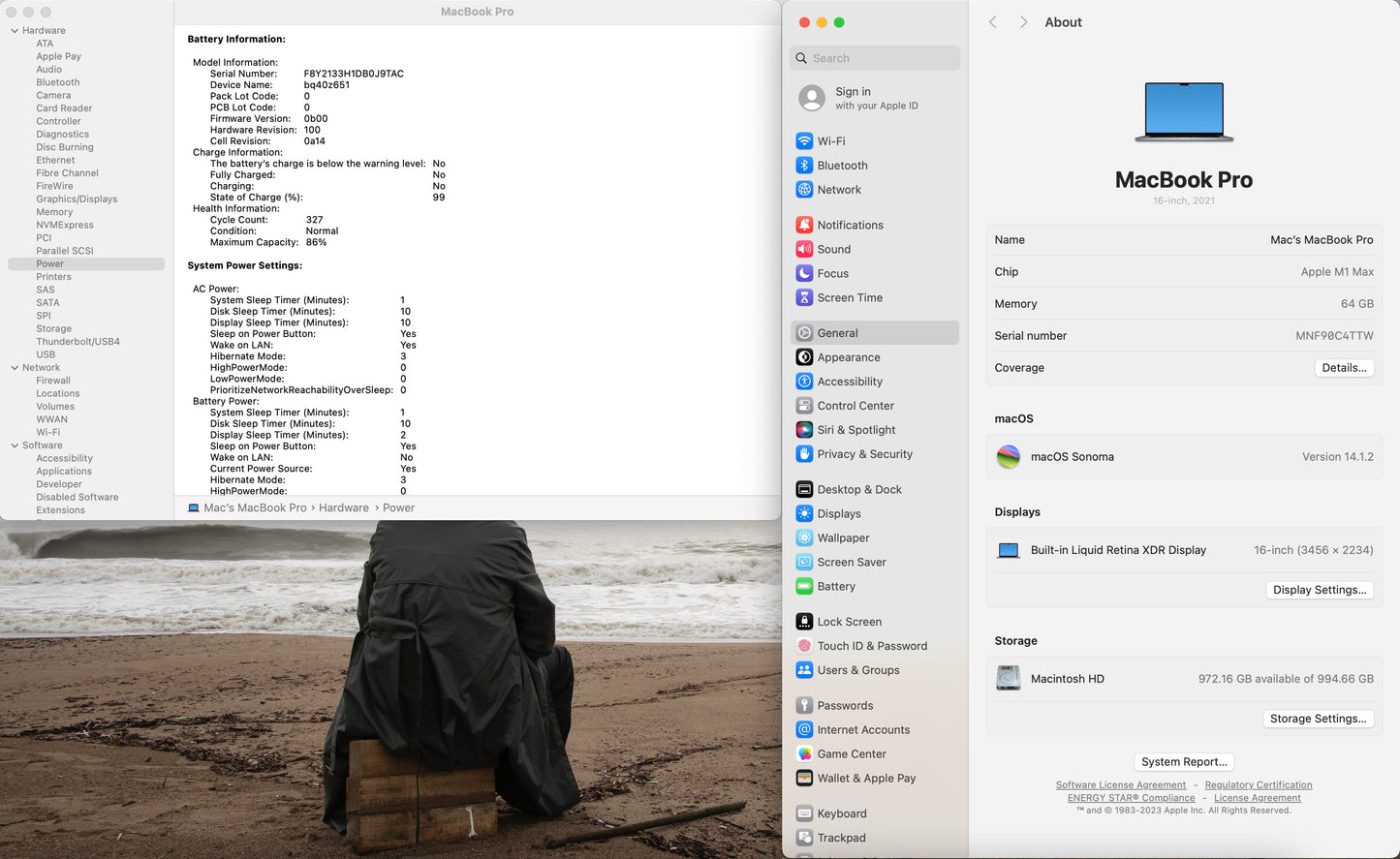This screenshot has width=1400, height=859.
Task: Select Graphics/Displays in System Information
Action: (x=77, y=199)
